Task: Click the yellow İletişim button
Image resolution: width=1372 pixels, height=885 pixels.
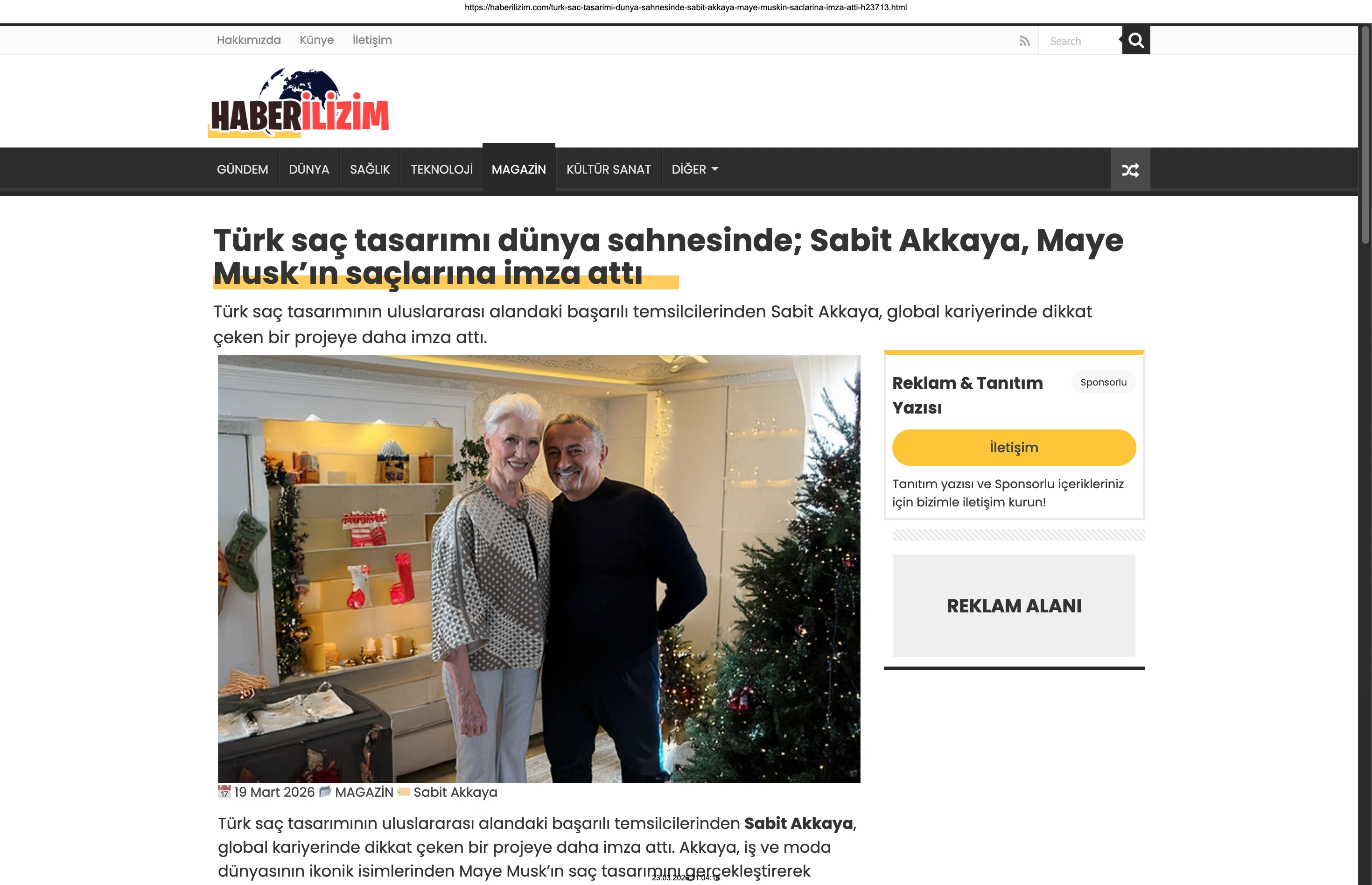Action: pos(1014,448)
